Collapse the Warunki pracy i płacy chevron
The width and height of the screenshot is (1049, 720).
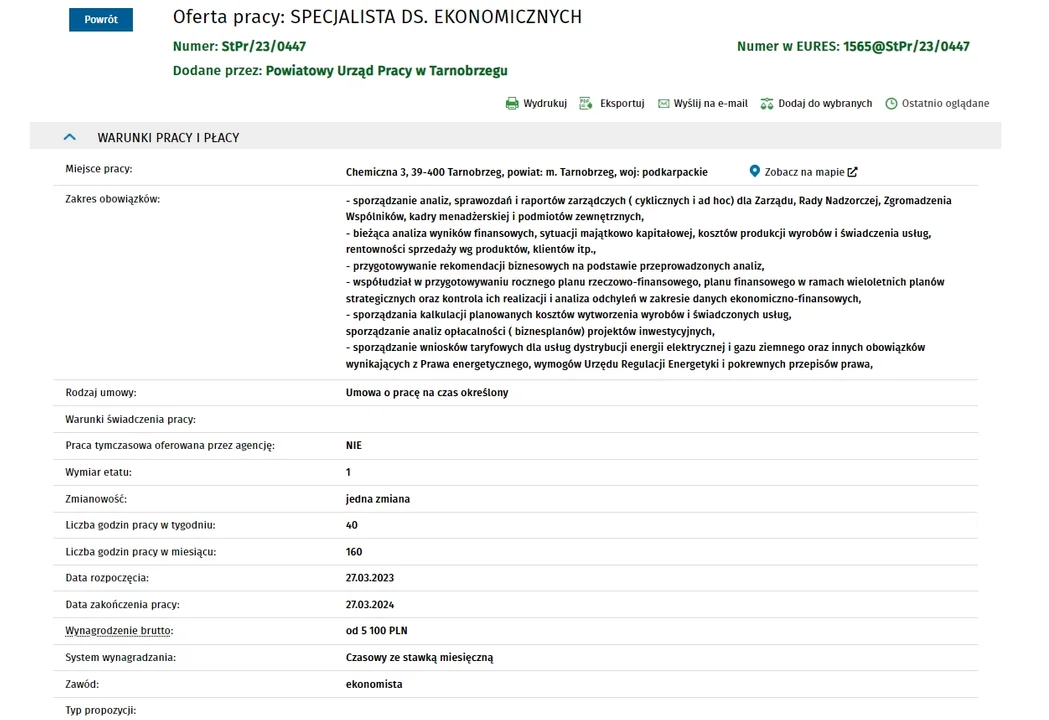coord(70,137)
